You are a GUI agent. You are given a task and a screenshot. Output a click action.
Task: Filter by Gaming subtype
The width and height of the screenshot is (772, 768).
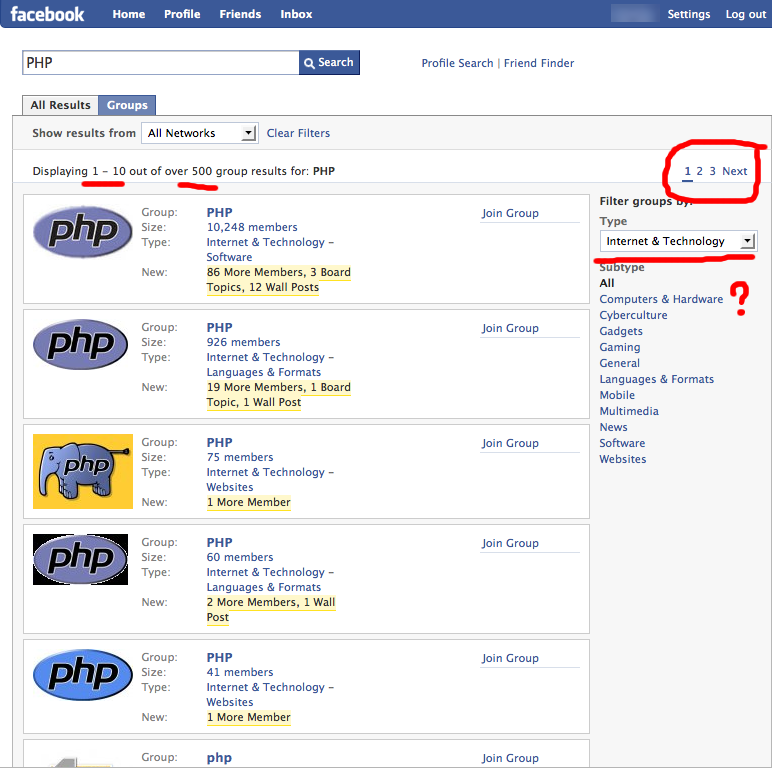coord(620,347)
